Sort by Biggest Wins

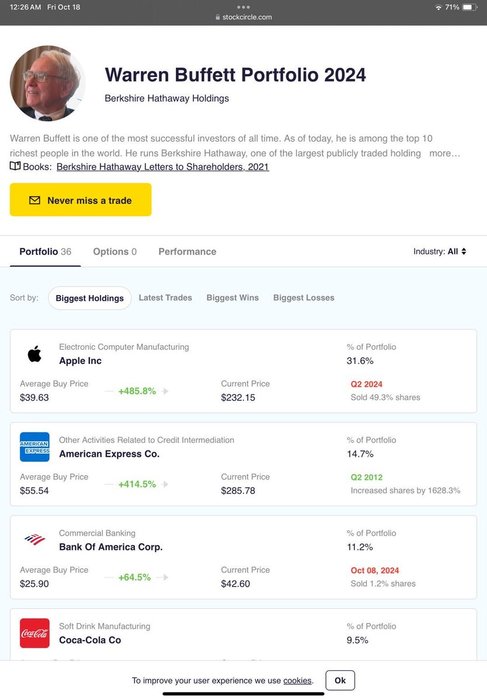[233, 298]
